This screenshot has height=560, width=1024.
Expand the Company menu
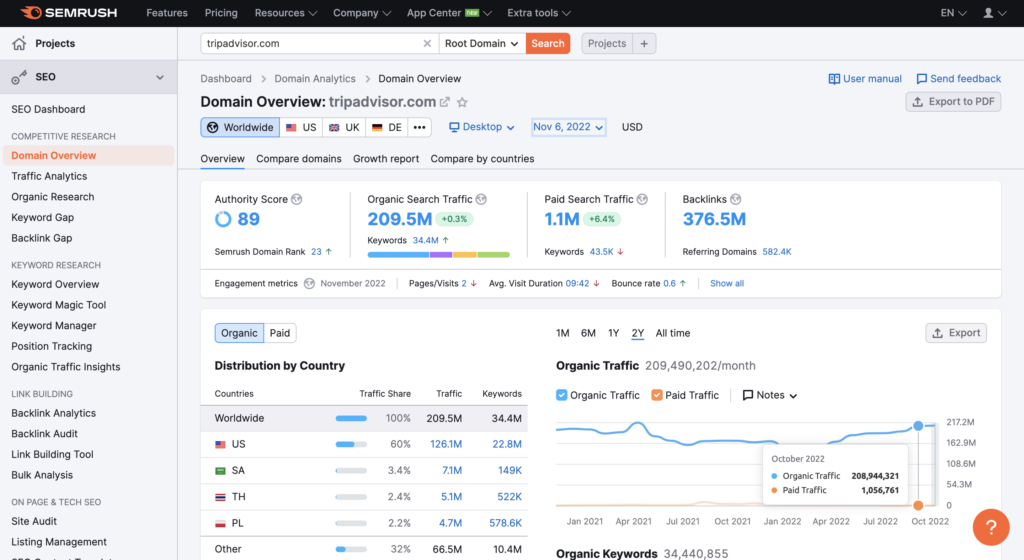click(x=362, y=13)
